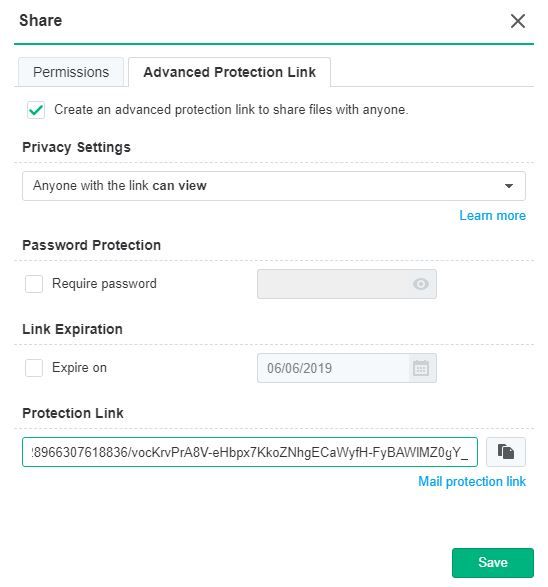Image resolution: width=548 pixels, height=587 pixels.
Task: Uncheck the create advanced protection link checkbox
Action: click(x=36, y=110)
